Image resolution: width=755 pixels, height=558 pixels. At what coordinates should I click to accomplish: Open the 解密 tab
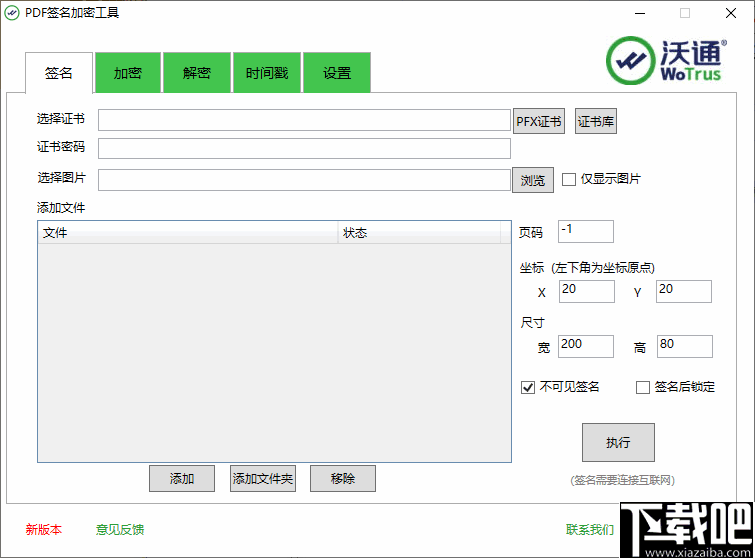pos(197,73)
